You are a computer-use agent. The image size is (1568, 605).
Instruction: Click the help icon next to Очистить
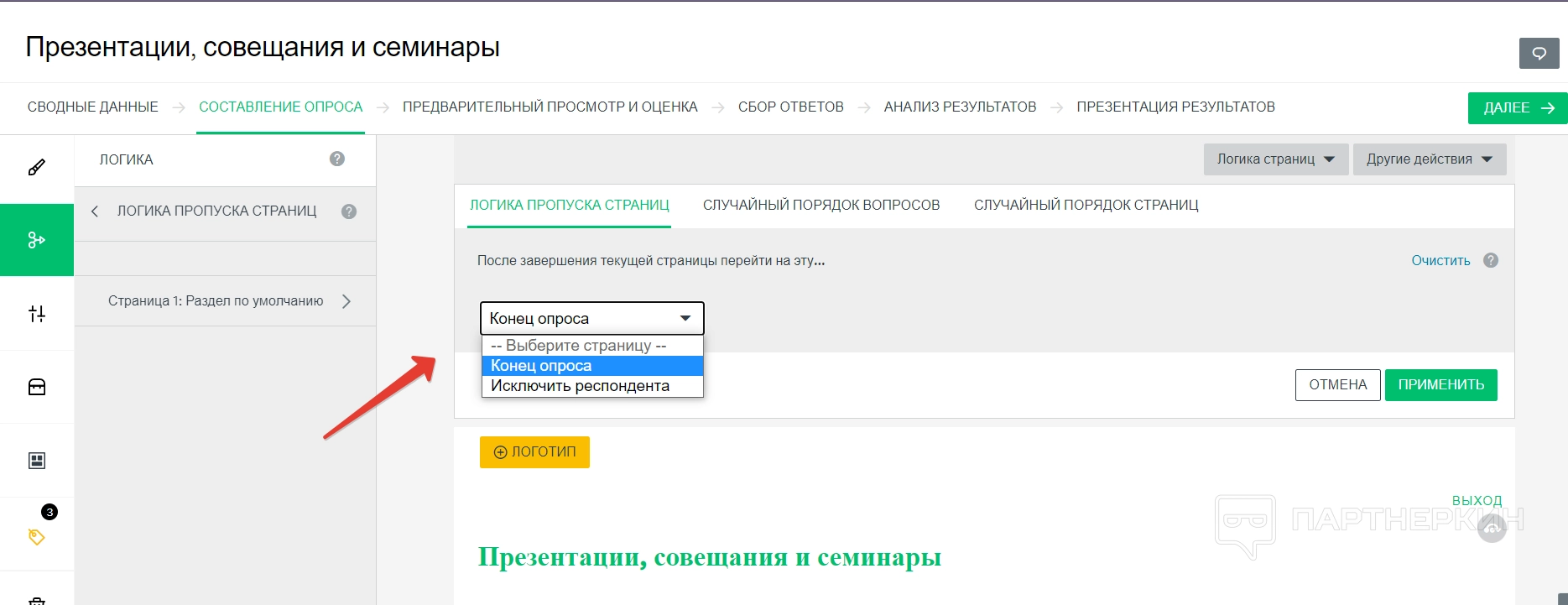[1491, 260]
